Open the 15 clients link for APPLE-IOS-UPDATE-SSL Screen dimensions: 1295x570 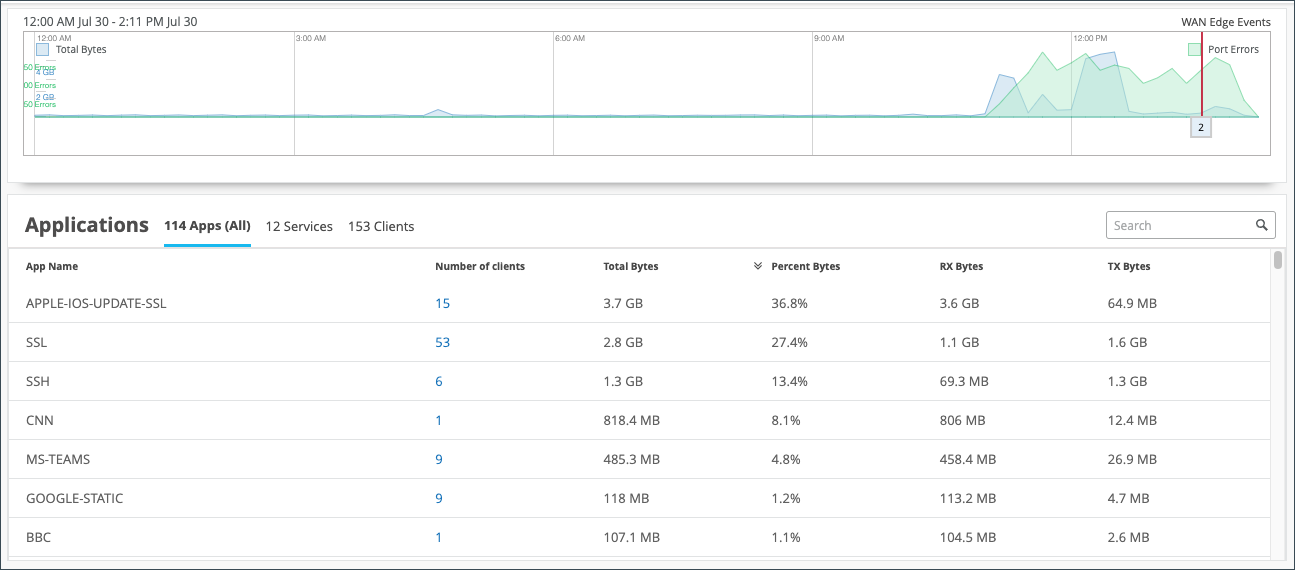pos(443,303)
